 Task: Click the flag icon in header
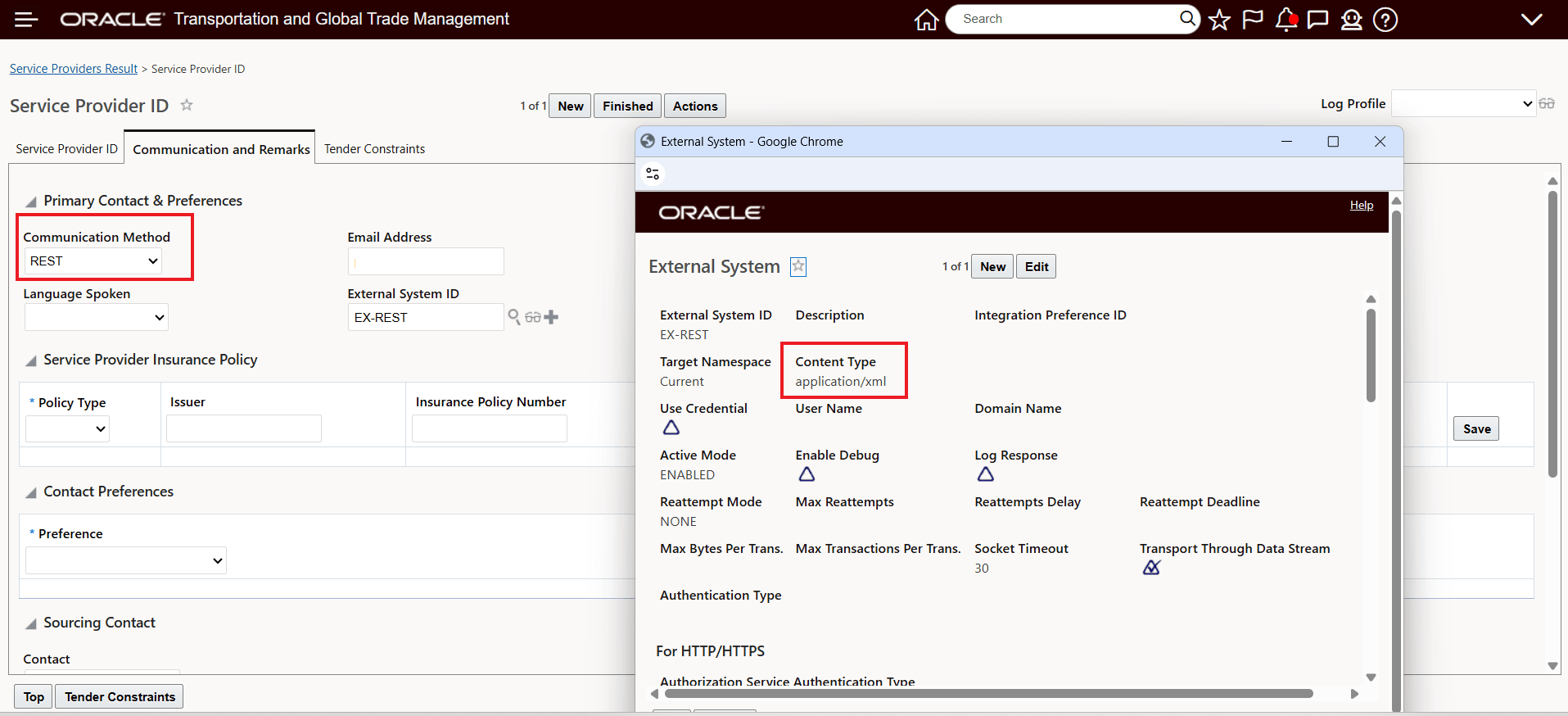[x=1252, y=20]
